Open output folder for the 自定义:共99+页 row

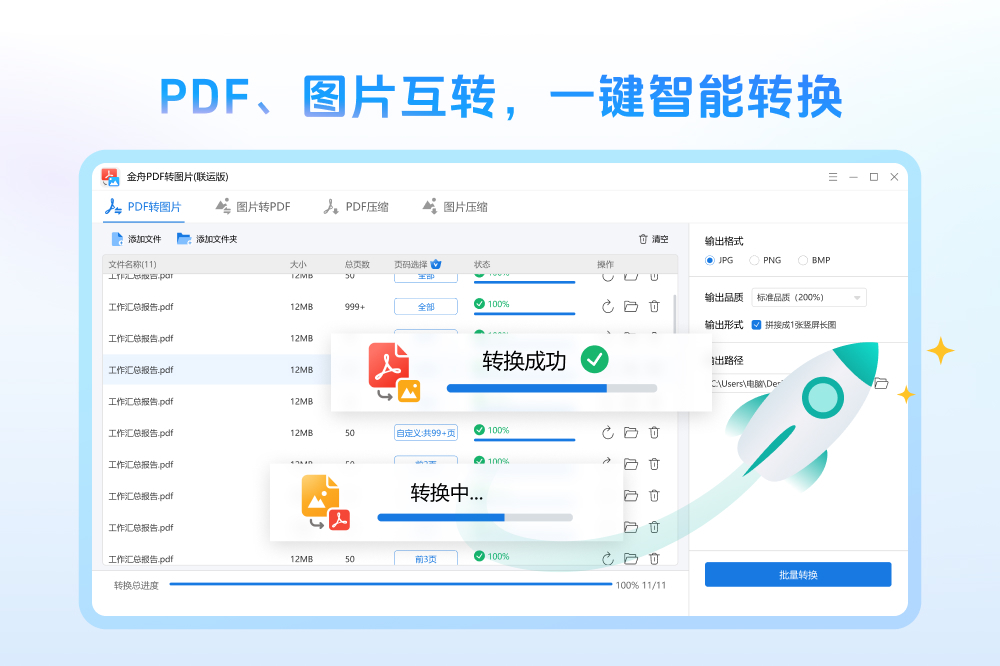[x=631, y=433]
